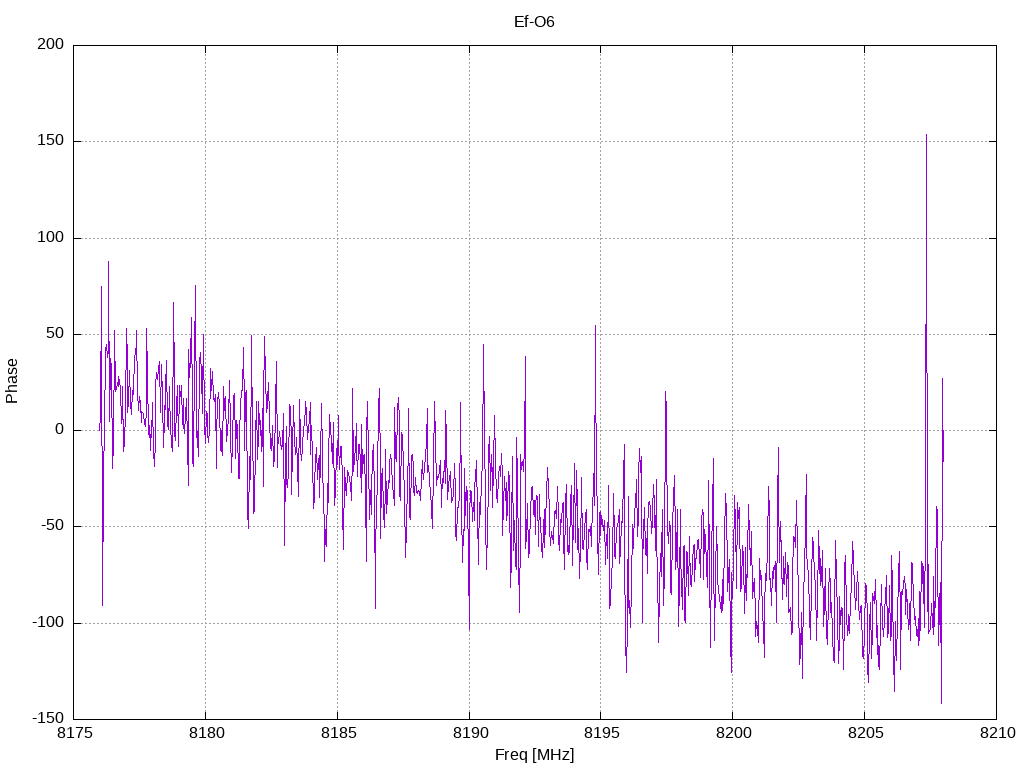Viewport: 1024px width, 768px height.
Task: Click the plot title Ef-O6
Action: click(534, 21)
